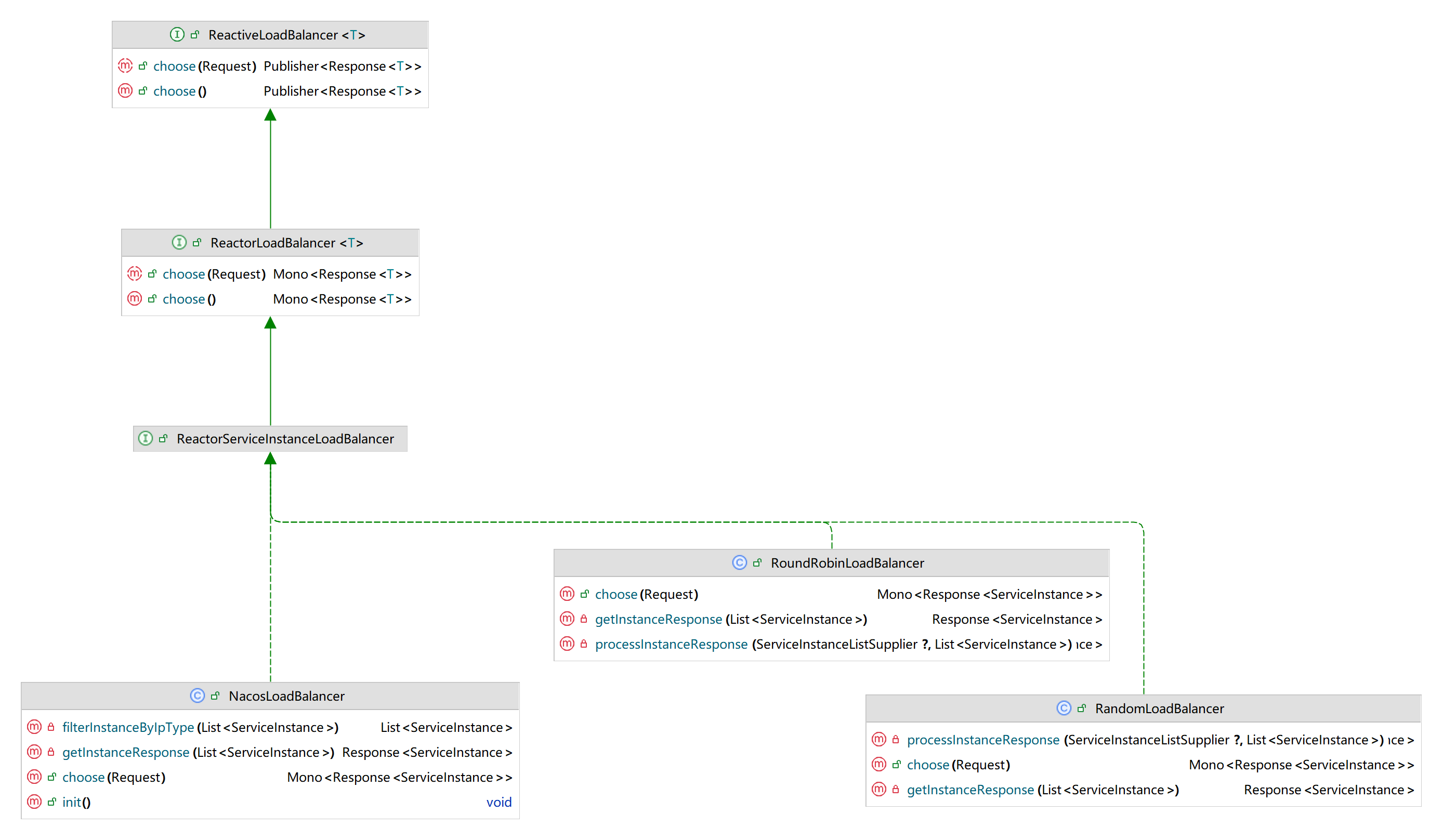Click the public visibility icon beside RandomLoadBalancer title
Screen dimensions: 1443x840
point(1081,708)
